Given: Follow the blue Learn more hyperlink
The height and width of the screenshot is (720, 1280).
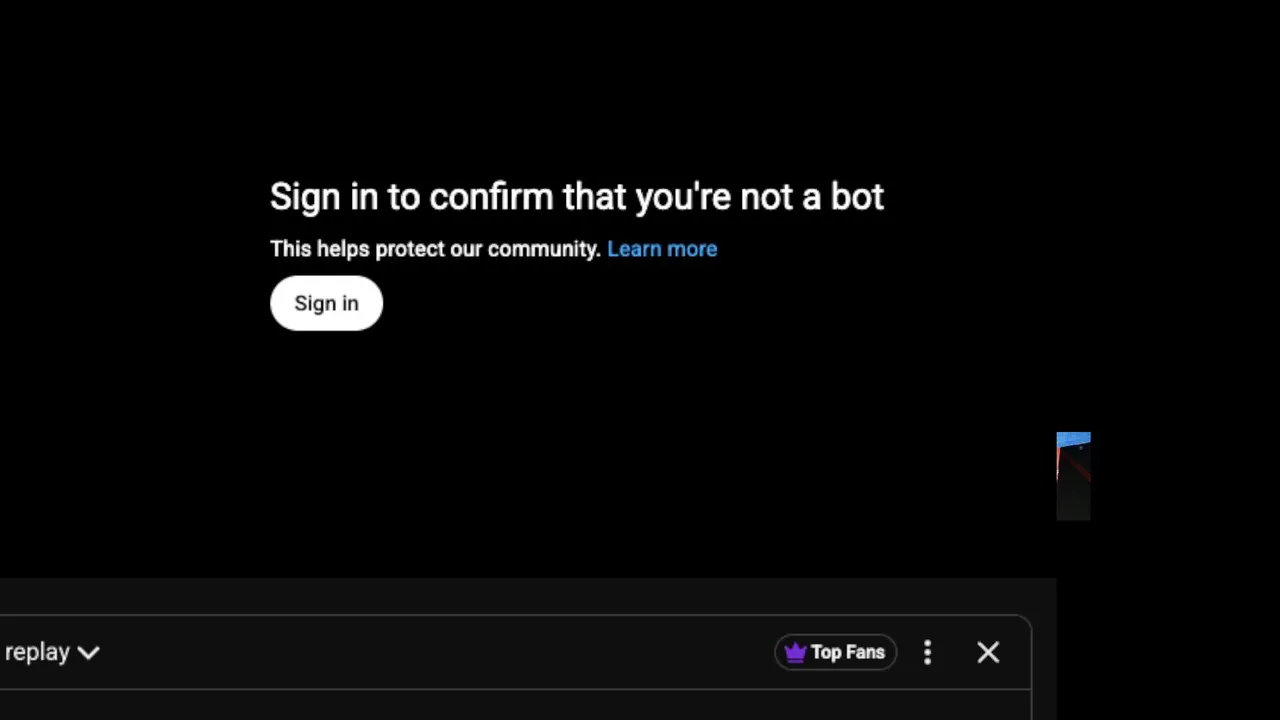Looking at the screenshot, I should click(662, 249).
